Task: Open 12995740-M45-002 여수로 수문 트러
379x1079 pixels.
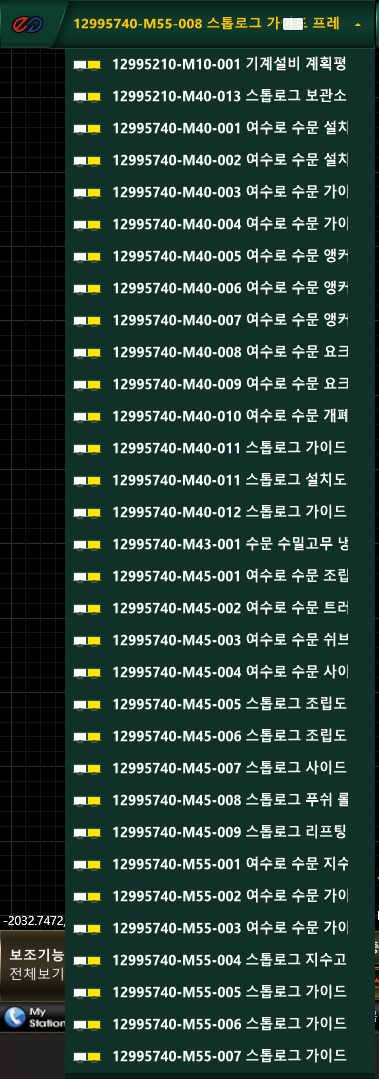Action: point(219,608)
